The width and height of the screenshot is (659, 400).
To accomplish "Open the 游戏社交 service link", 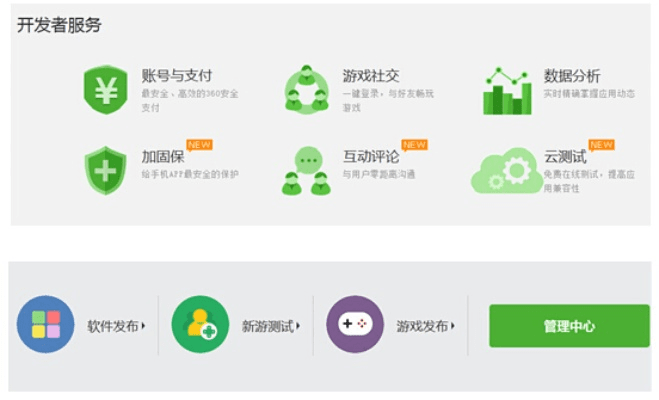I will (371, 75).
